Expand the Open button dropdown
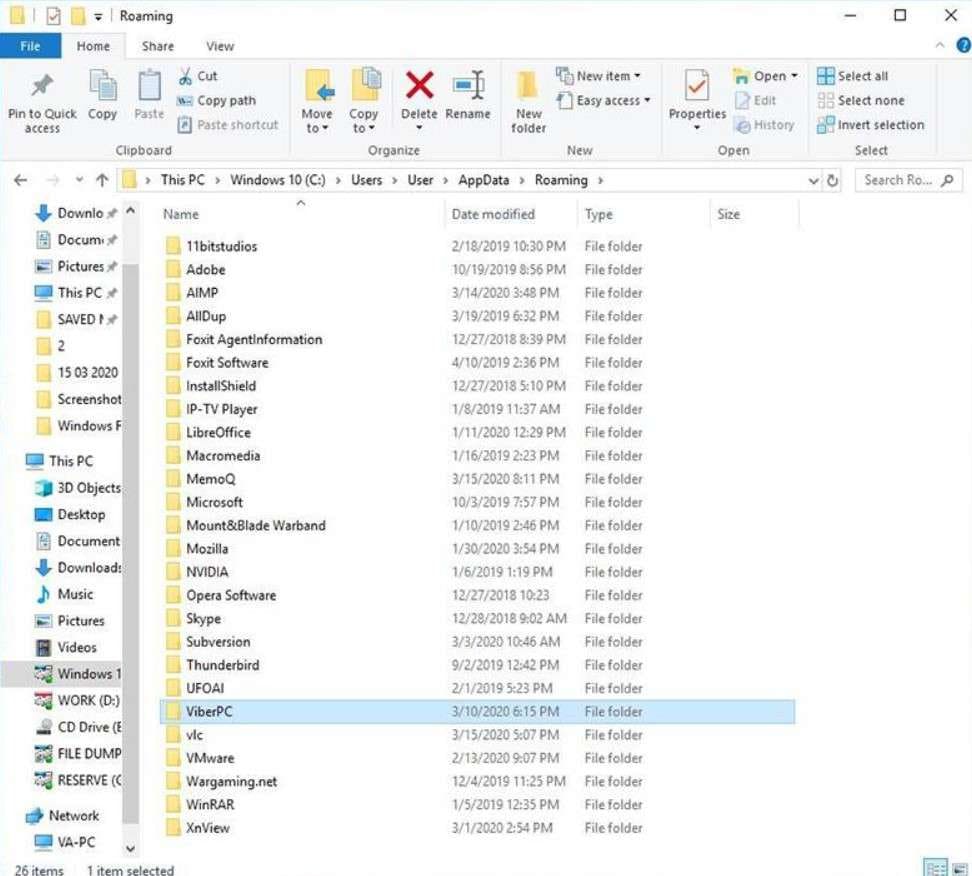972x876 pixels. point(794,76)
